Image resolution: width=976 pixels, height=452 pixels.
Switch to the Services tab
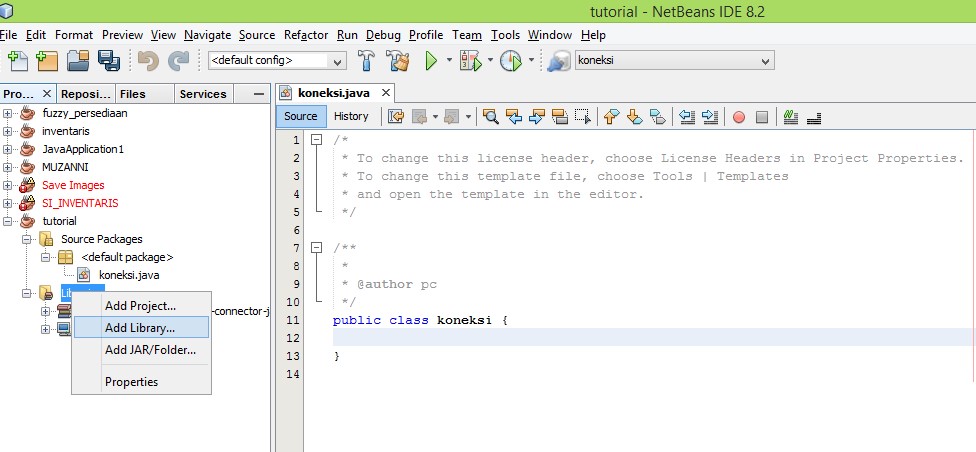coord(203,94)
